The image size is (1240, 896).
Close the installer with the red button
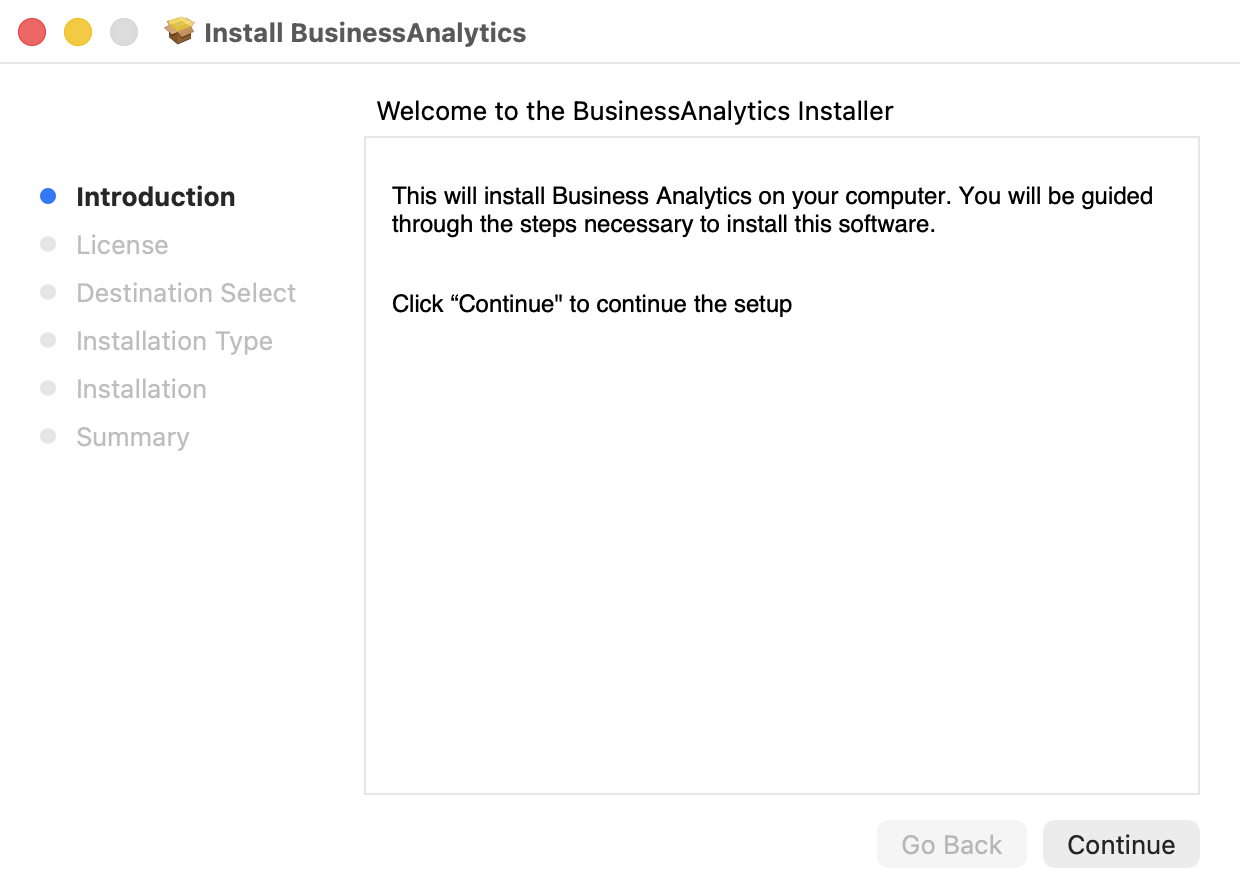tap(32, 32)
